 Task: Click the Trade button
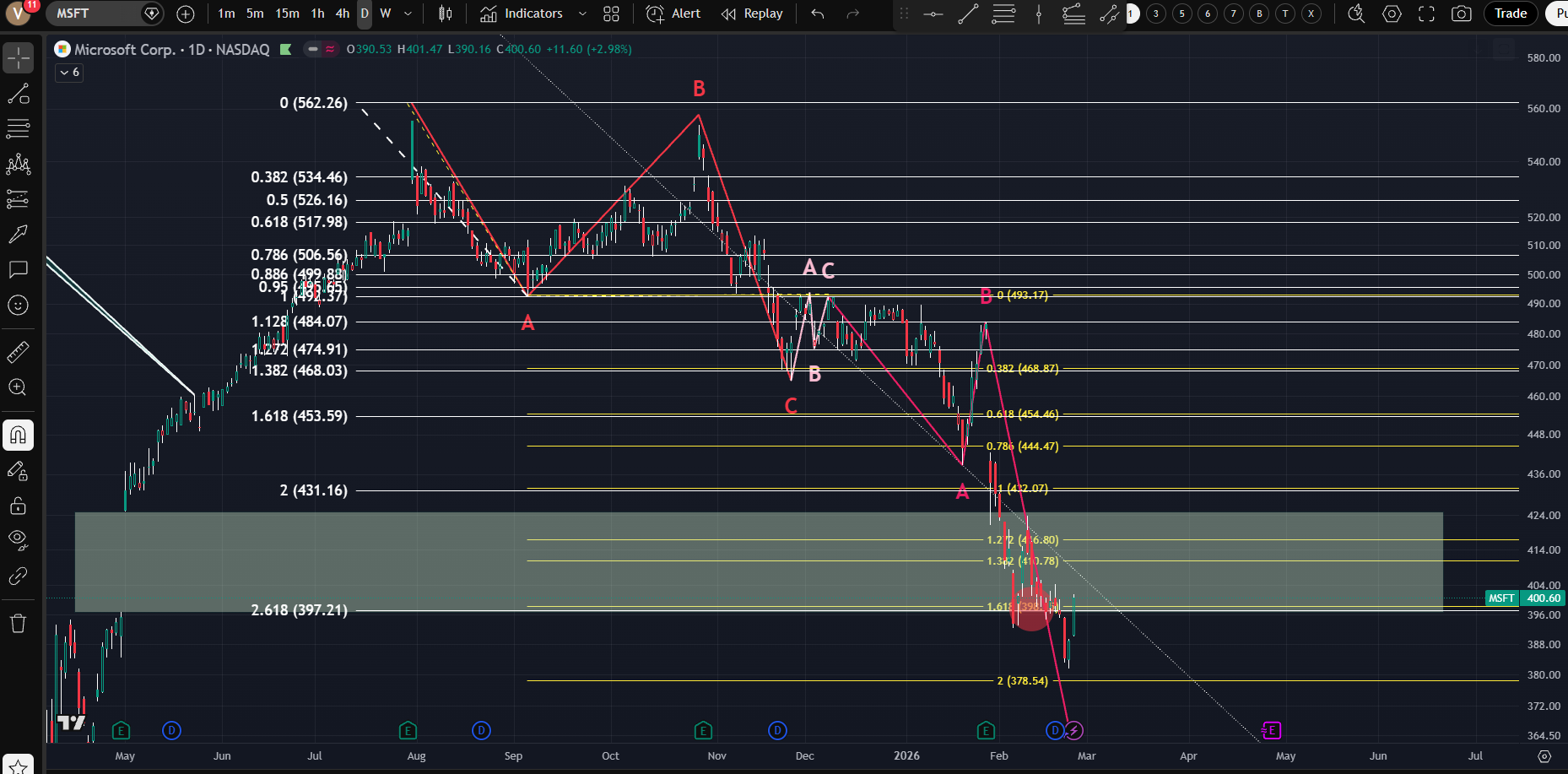1510,14
